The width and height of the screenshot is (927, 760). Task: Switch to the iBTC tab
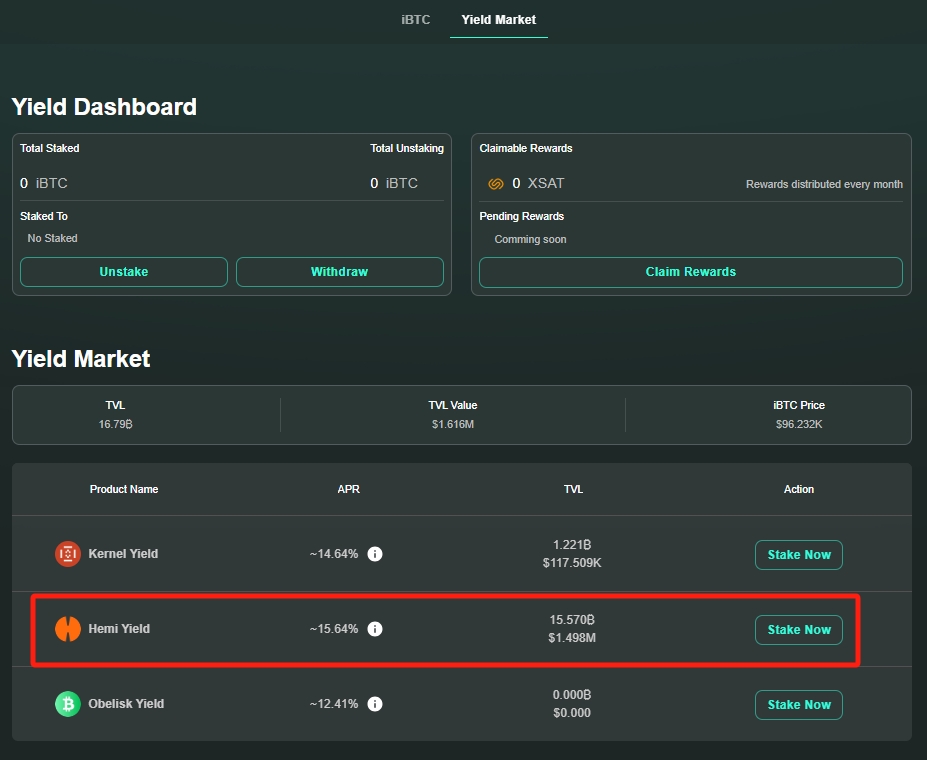(416, 20)
